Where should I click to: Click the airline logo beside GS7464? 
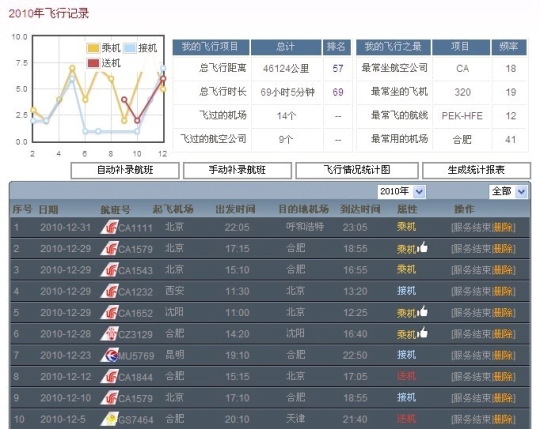pyautogui.click(x=109, y=419)
